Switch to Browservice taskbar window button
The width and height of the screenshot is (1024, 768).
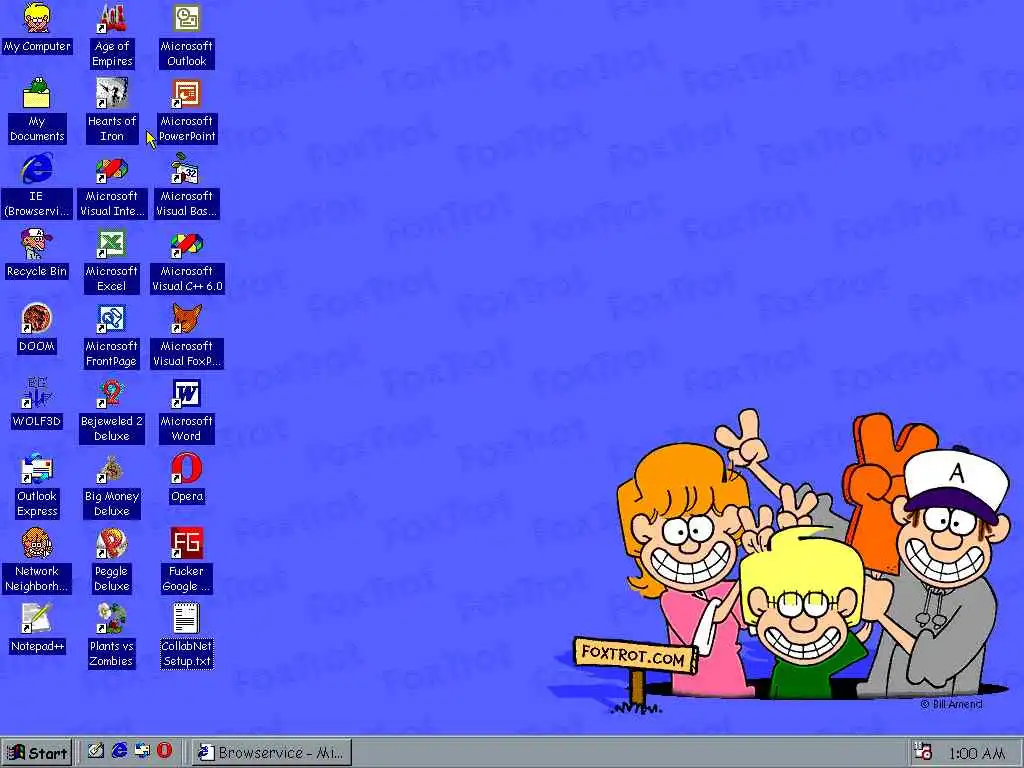(272, 752)
